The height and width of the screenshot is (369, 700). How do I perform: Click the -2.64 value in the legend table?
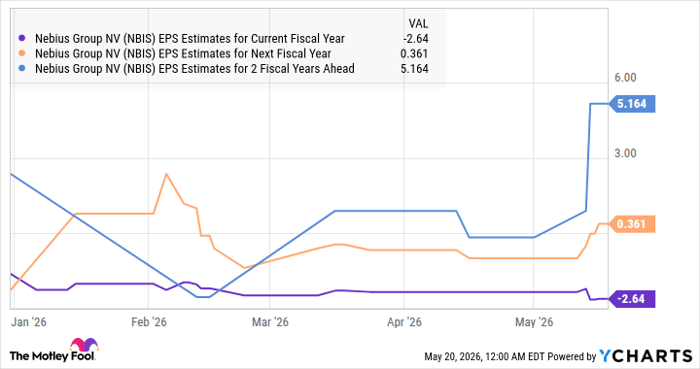(416, 39)
